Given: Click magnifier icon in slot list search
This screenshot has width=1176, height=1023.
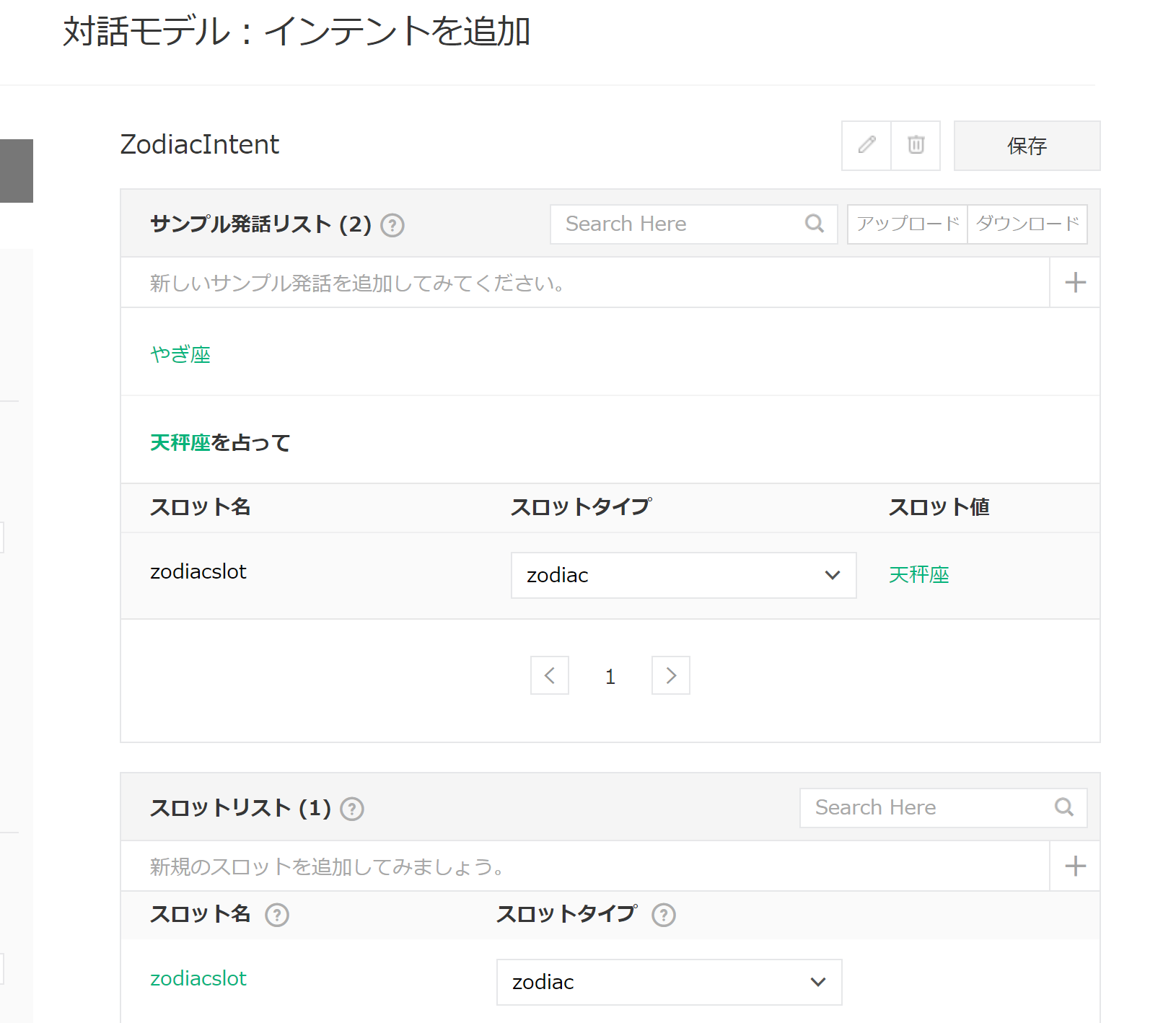Looking at the screenshot, I should tap(1064, 807).
